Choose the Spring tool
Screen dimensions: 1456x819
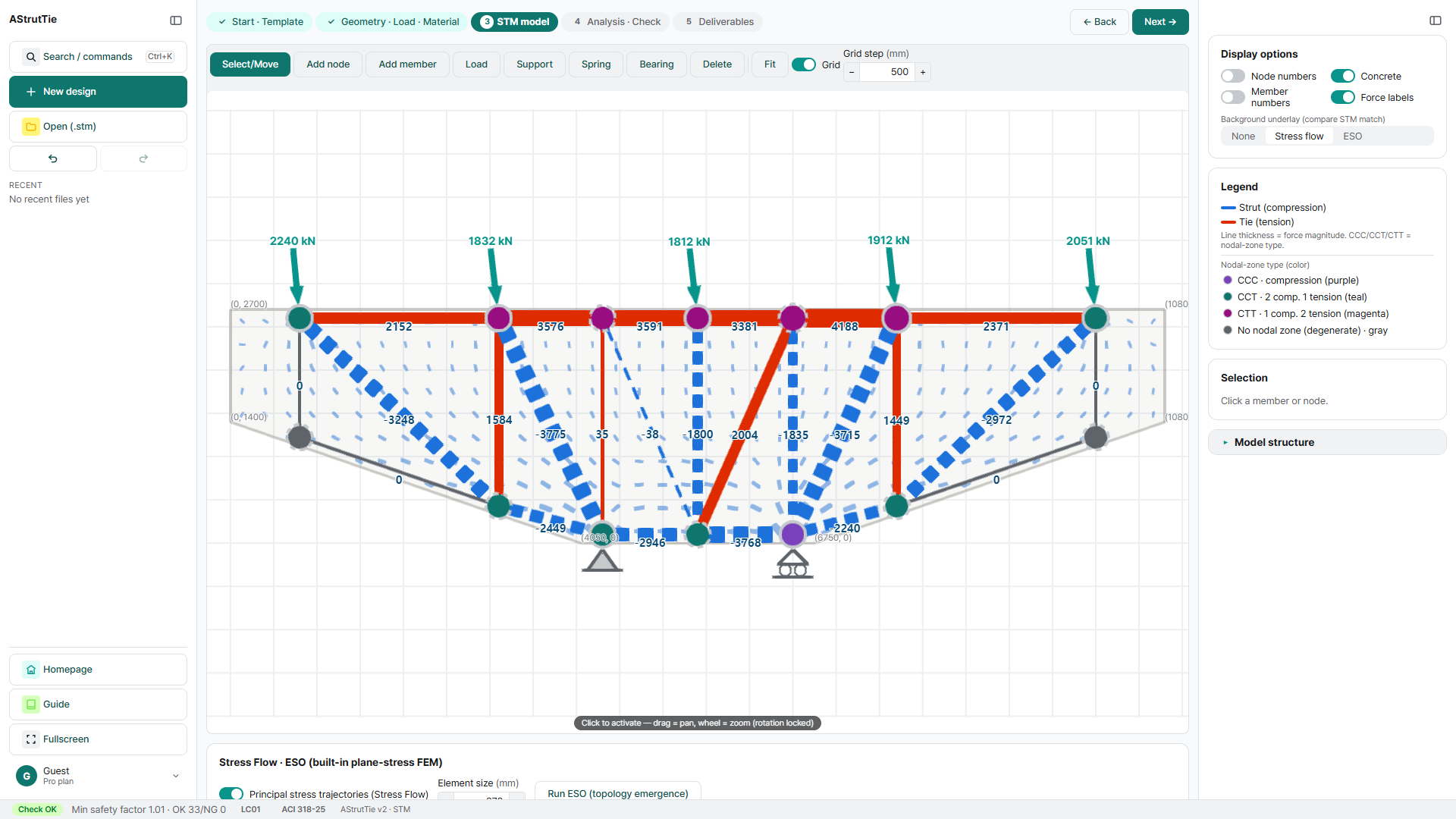[x=596, y=64]
